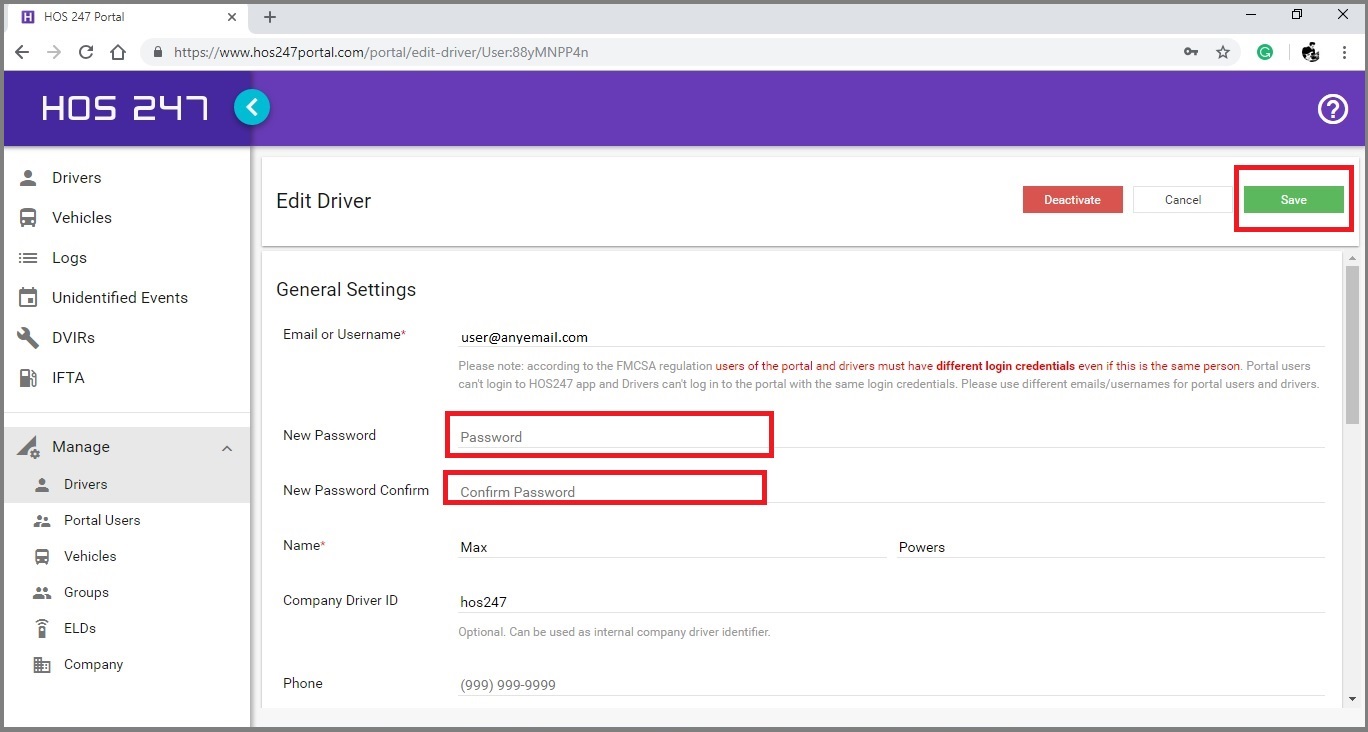Open a new browser tab
The image size is (1368, 732).
[270, 17]
